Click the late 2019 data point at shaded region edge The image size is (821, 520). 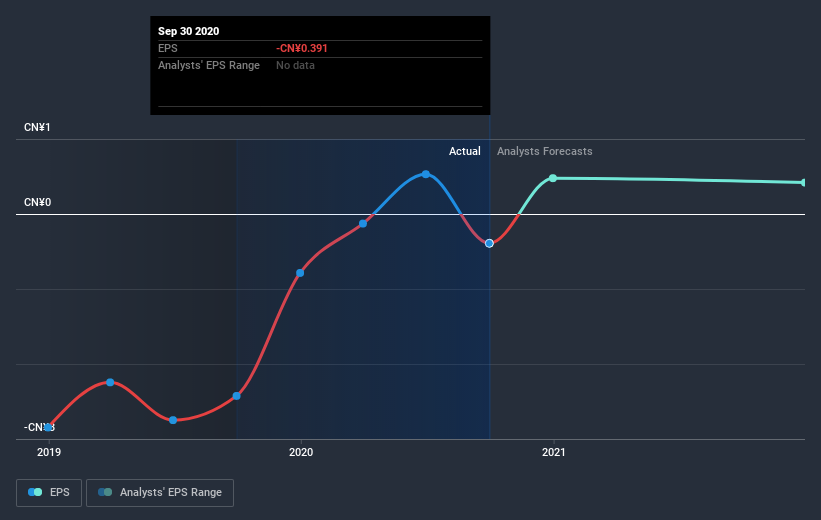click(237, 396)
